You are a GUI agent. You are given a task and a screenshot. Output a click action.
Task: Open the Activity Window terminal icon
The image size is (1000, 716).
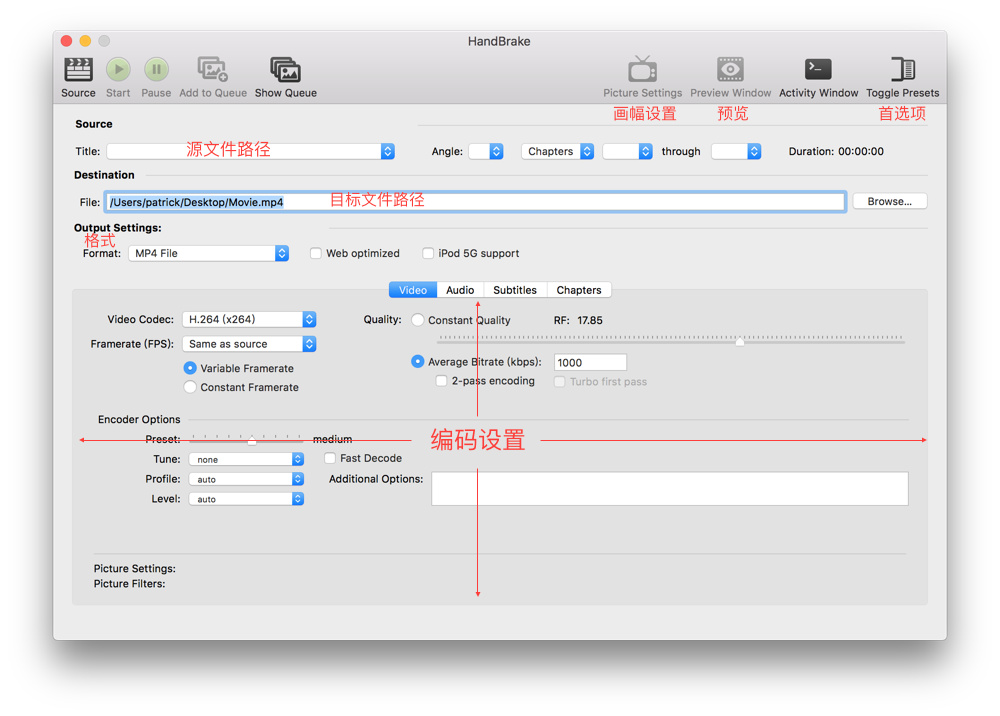[818, 69]
